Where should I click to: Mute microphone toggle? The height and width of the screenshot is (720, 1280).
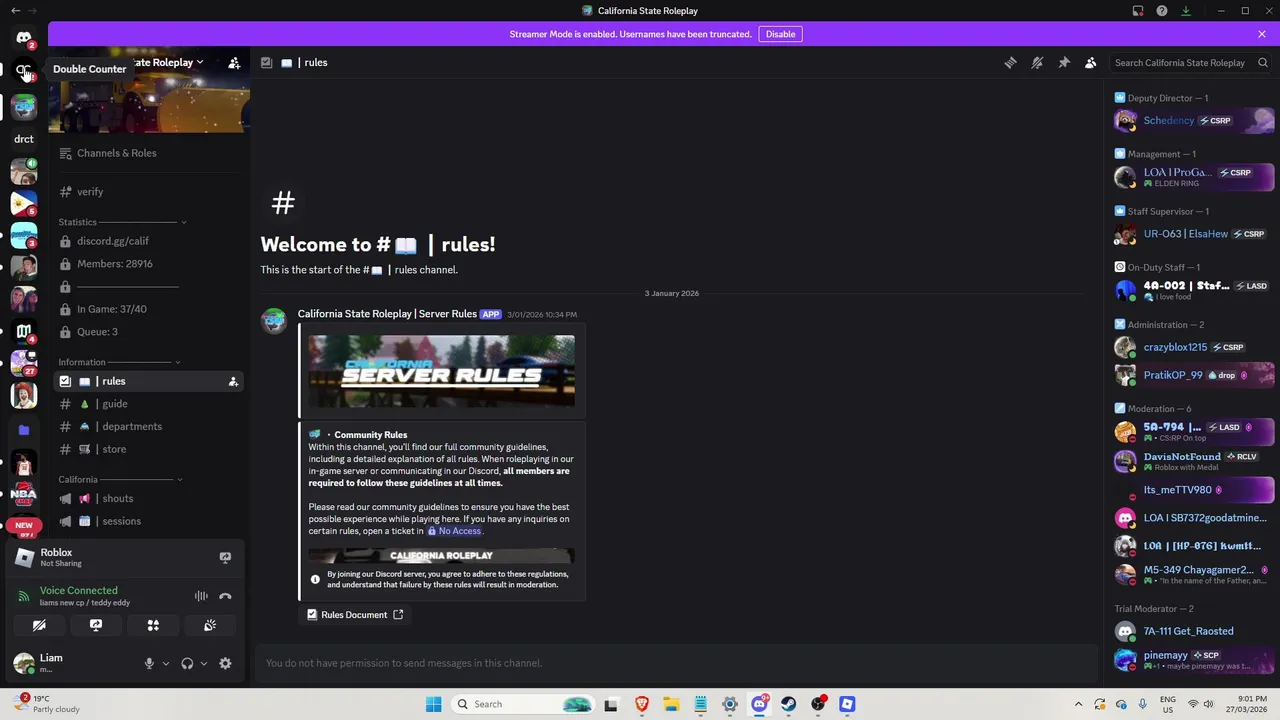pos(149,663)
